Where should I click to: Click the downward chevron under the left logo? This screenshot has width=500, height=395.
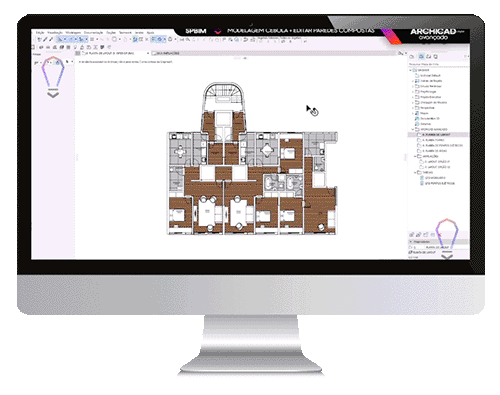(x=53, y=95)
